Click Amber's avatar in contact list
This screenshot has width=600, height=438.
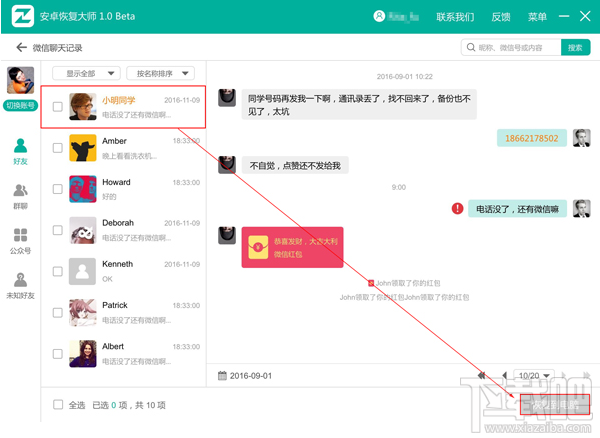pos(82,148)
